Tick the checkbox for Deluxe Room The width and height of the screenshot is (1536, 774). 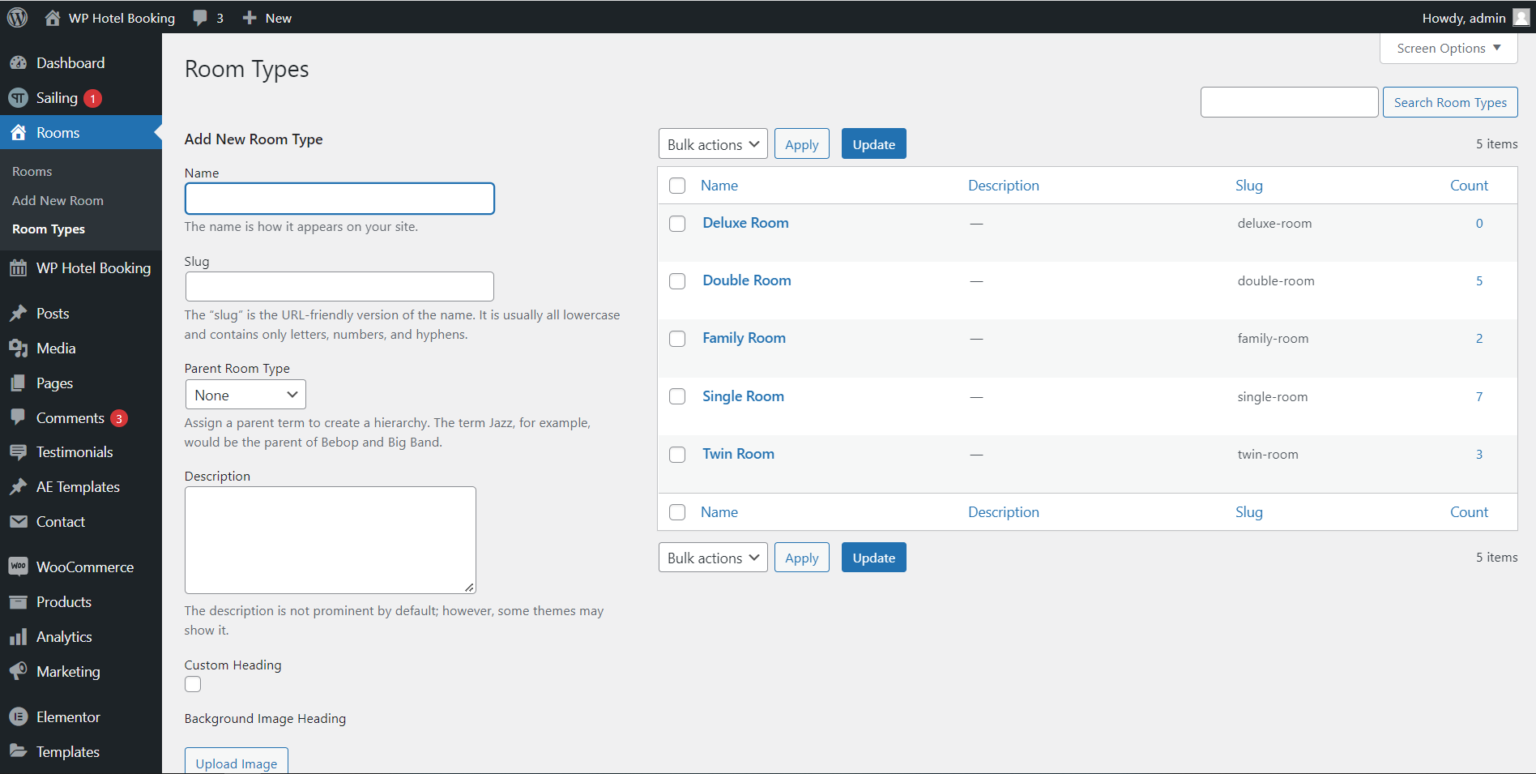677,224
